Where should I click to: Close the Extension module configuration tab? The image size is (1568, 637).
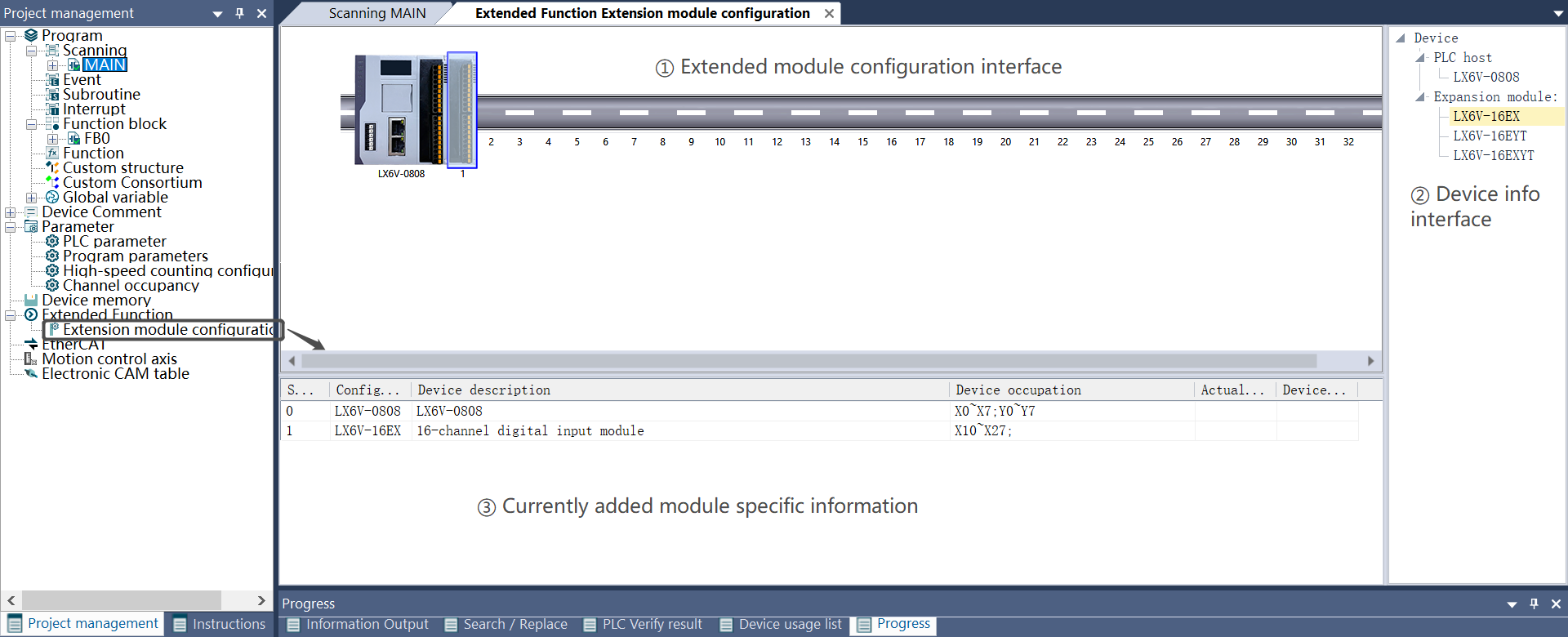coord(829,14)
